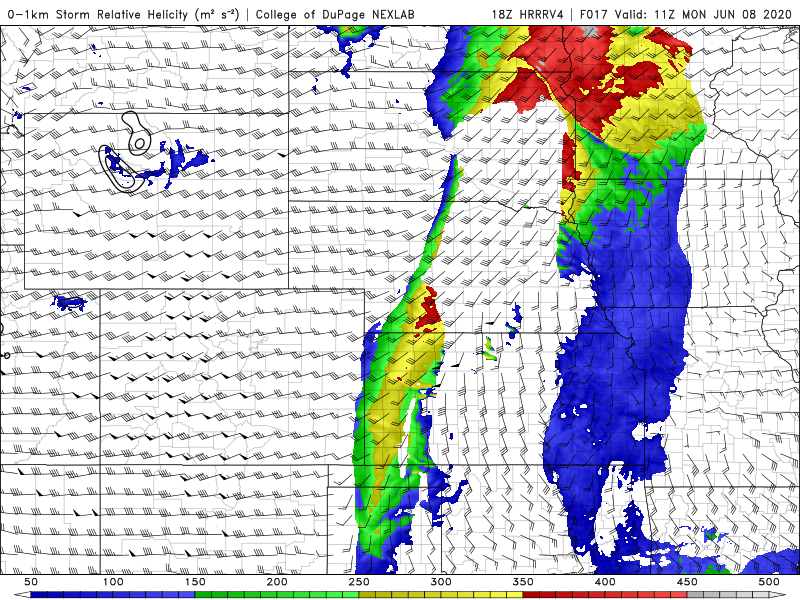This screenshot has height=600, width=800.
Task: Click the '18Z HRRRV4' model run label
Action: (x=528, y=14)
